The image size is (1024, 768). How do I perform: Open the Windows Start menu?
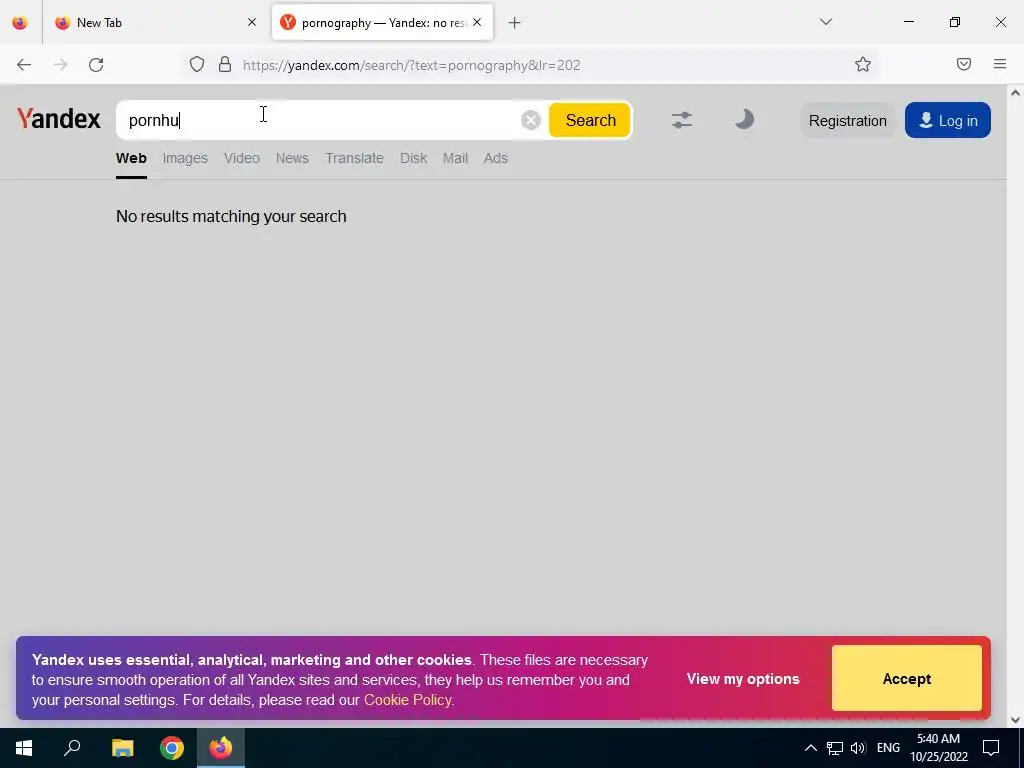pyautogui.click(x=24, y=748)
